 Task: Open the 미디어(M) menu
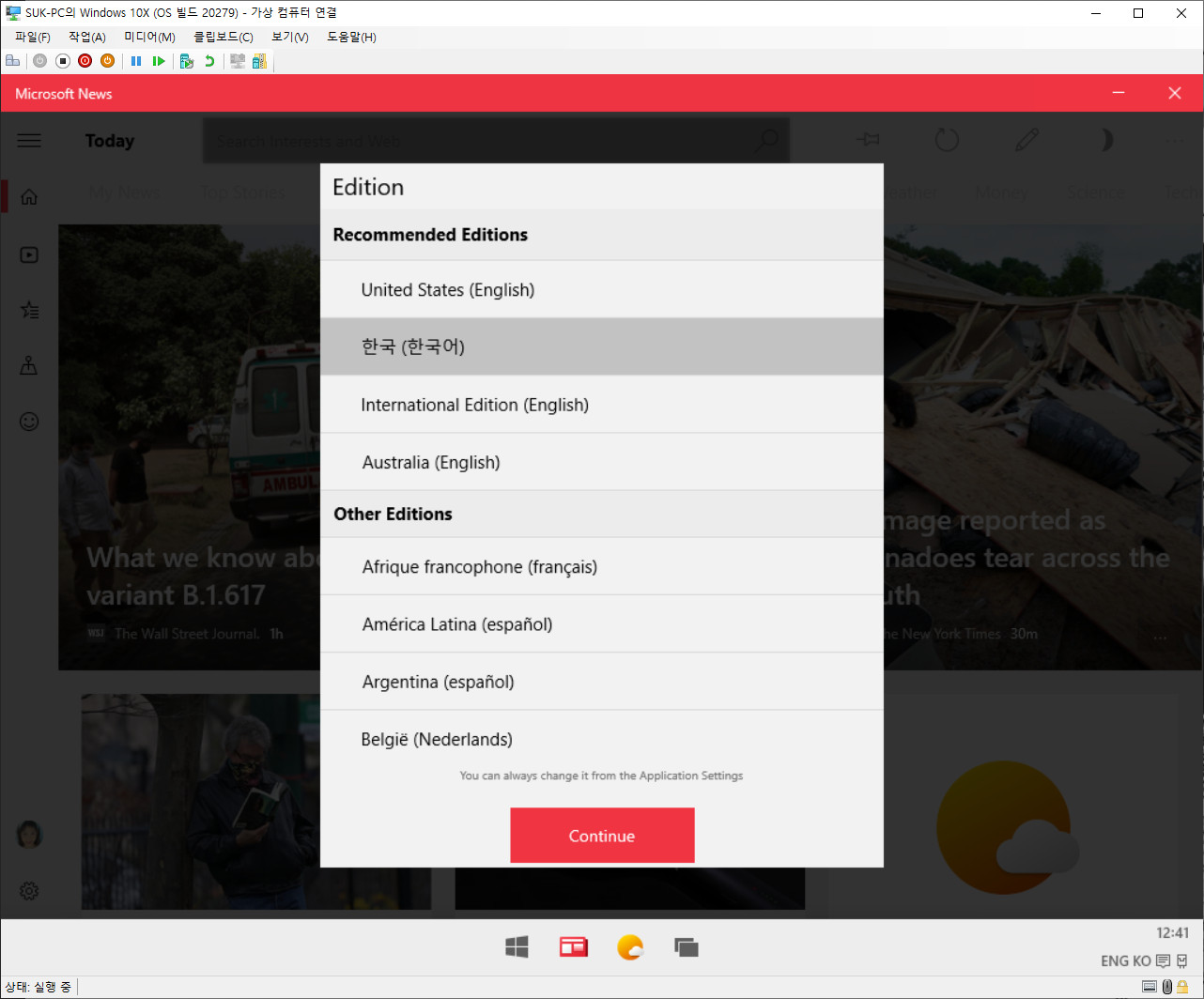(x=150, y=37)
